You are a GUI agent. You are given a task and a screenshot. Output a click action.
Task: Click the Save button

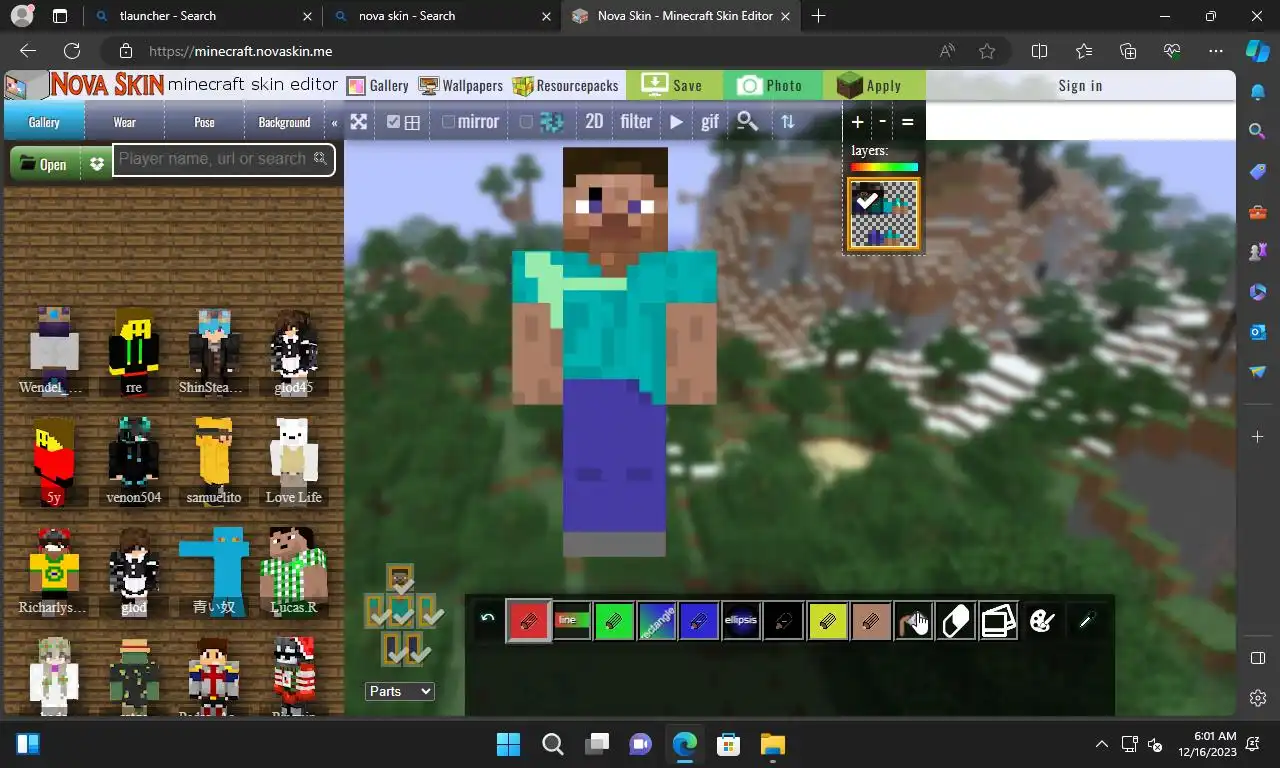tap(675, 85)
